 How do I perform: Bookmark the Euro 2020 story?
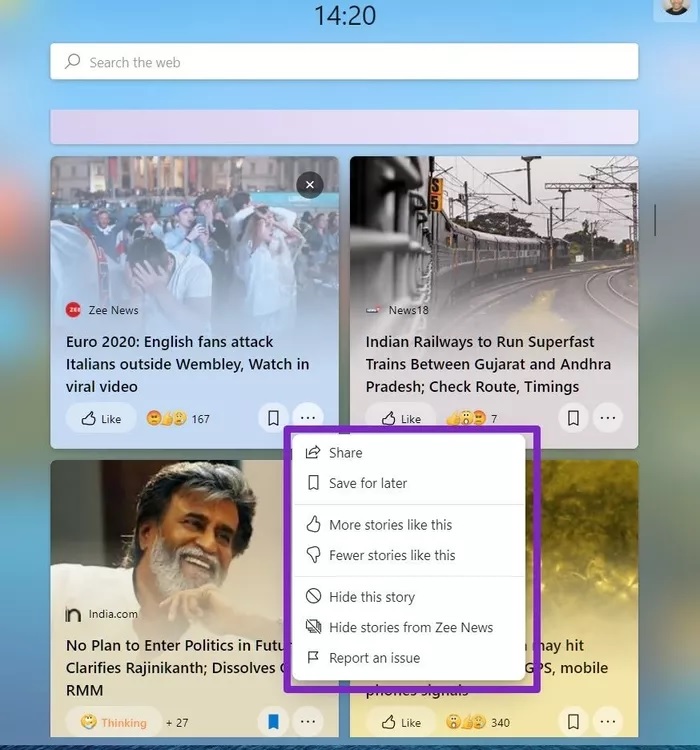tap(273, 418)
